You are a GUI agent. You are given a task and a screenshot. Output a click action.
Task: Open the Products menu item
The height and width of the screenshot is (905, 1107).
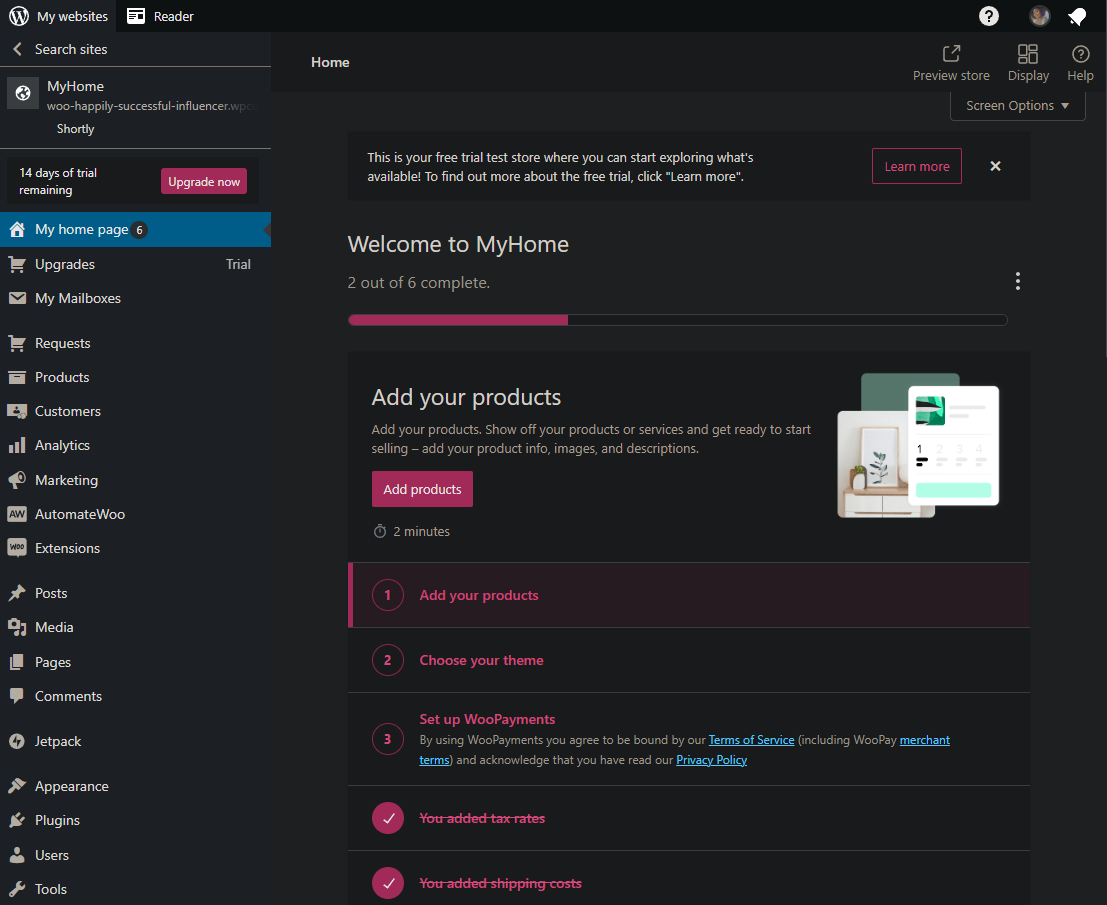(136, 377)
